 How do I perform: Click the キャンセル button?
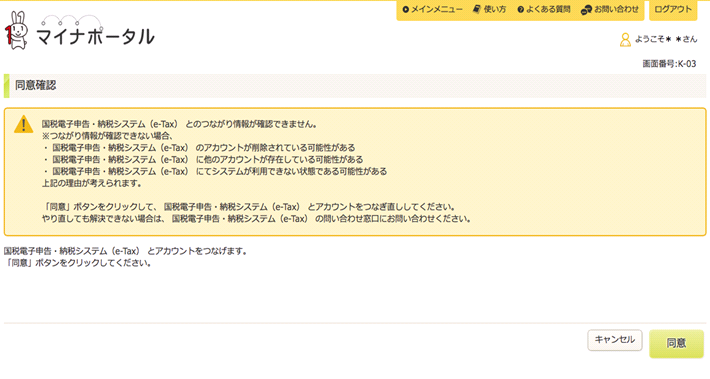coord(615,340)
